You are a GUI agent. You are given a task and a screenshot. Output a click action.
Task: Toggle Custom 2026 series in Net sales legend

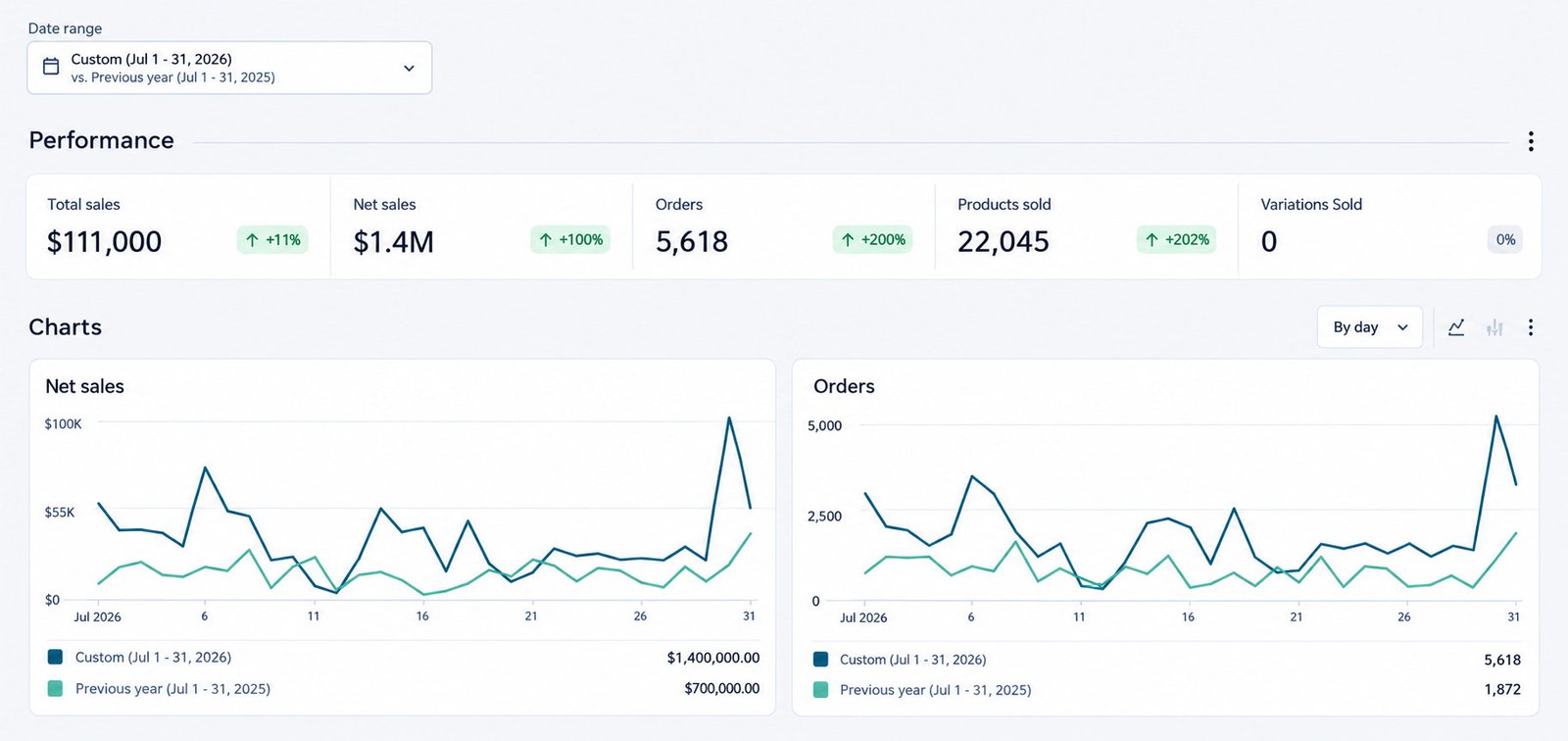click(x=139, y=658)
